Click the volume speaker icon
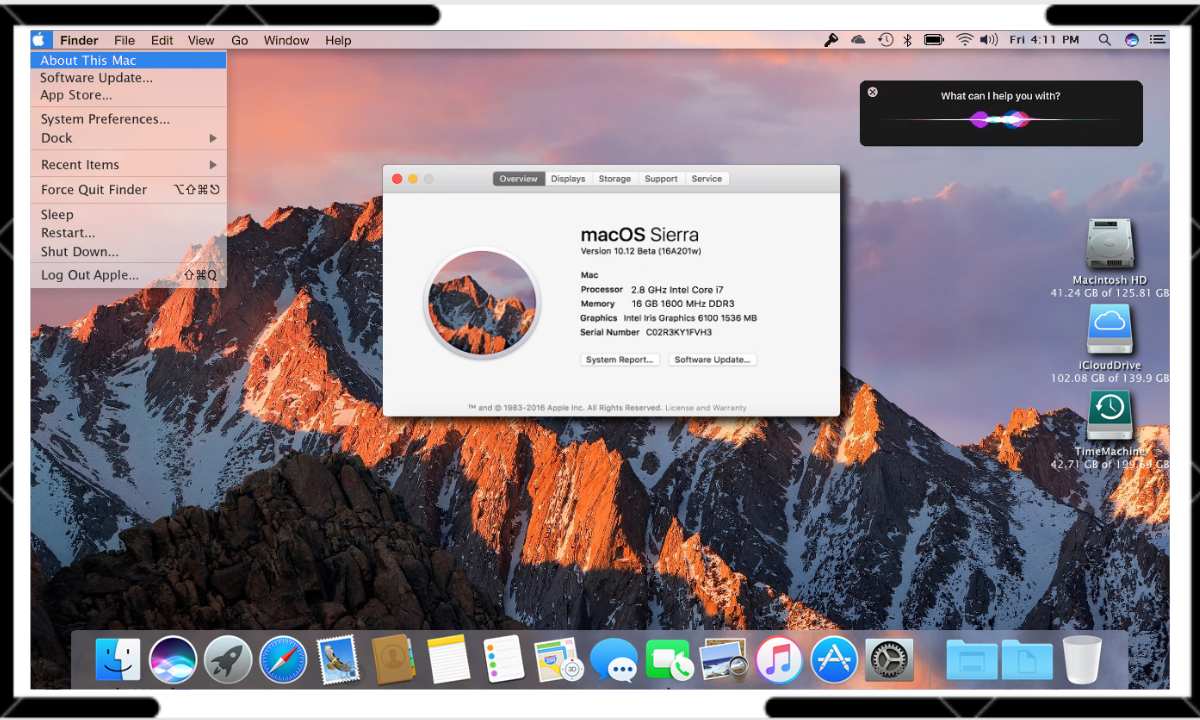 (989, 40)
